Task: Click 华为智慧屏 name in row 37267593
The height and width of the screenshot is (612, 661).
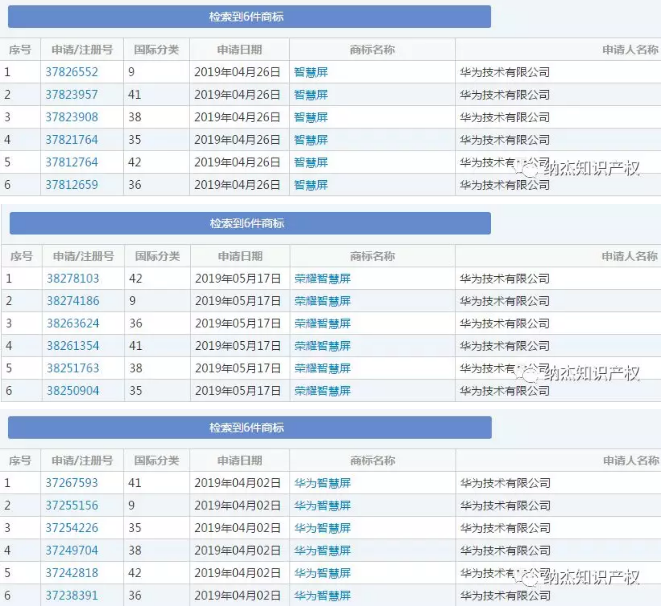Action: pyautogui.click(x=322, y=483)
